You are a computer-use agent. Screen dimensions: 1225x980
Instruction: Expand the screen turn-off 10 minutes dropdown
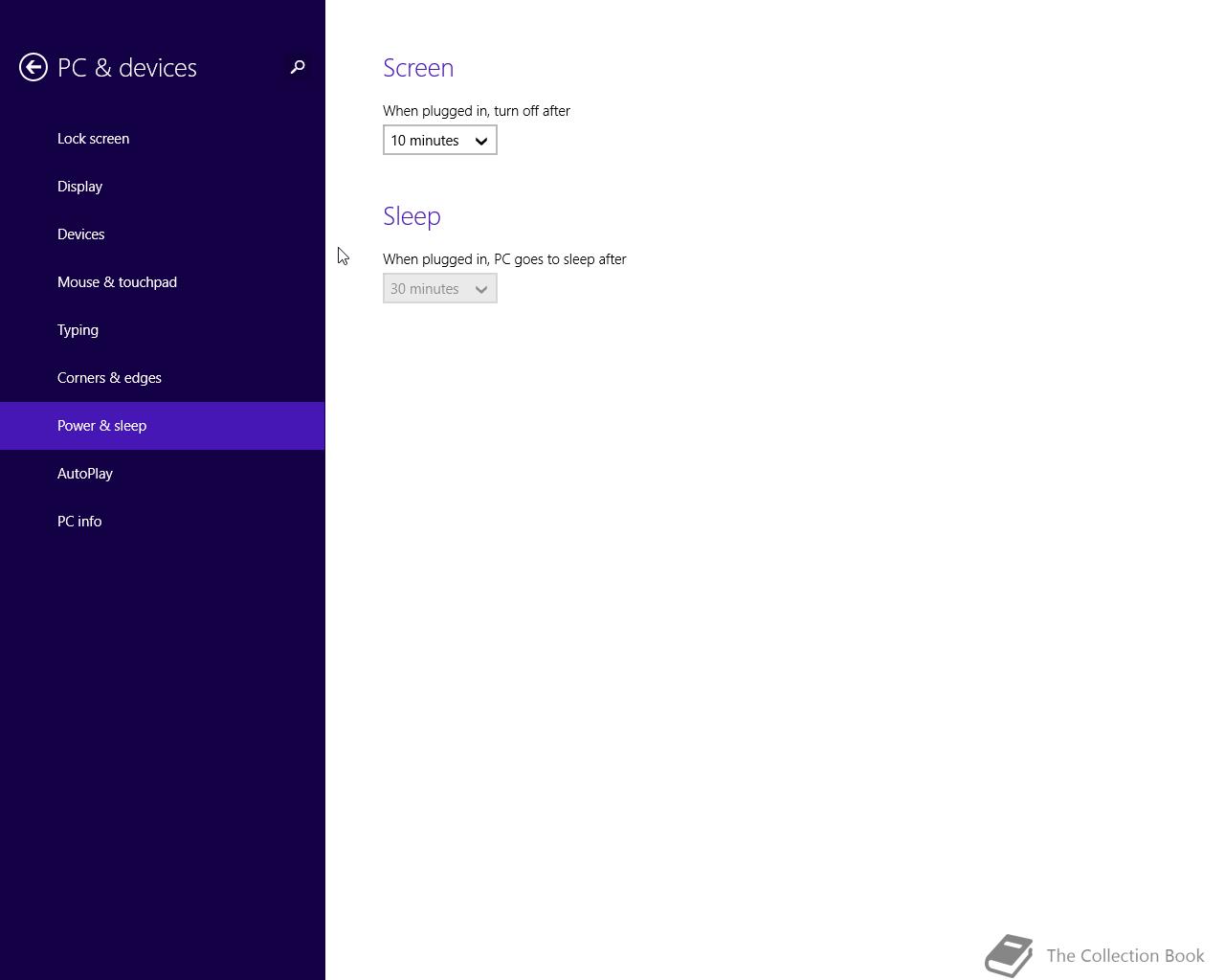(x=440, y=140)
